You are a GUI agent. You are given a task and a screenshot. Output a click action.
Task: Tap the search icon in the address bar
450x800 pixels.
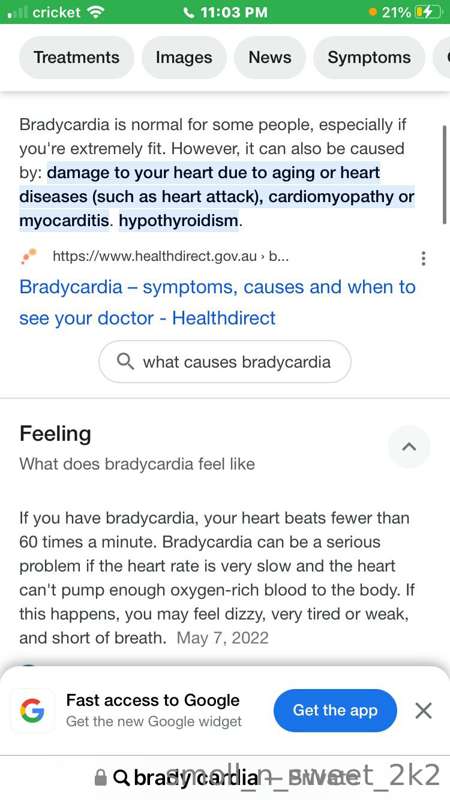pyautogui.click(x=120, y=778)
